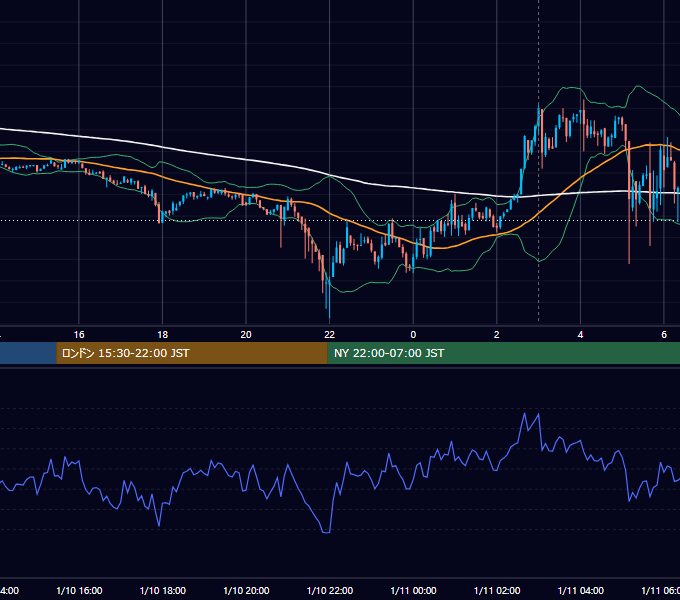Screen dimensions: 680x600
Task: Click the 6 hour axis label
Action: 664,334
